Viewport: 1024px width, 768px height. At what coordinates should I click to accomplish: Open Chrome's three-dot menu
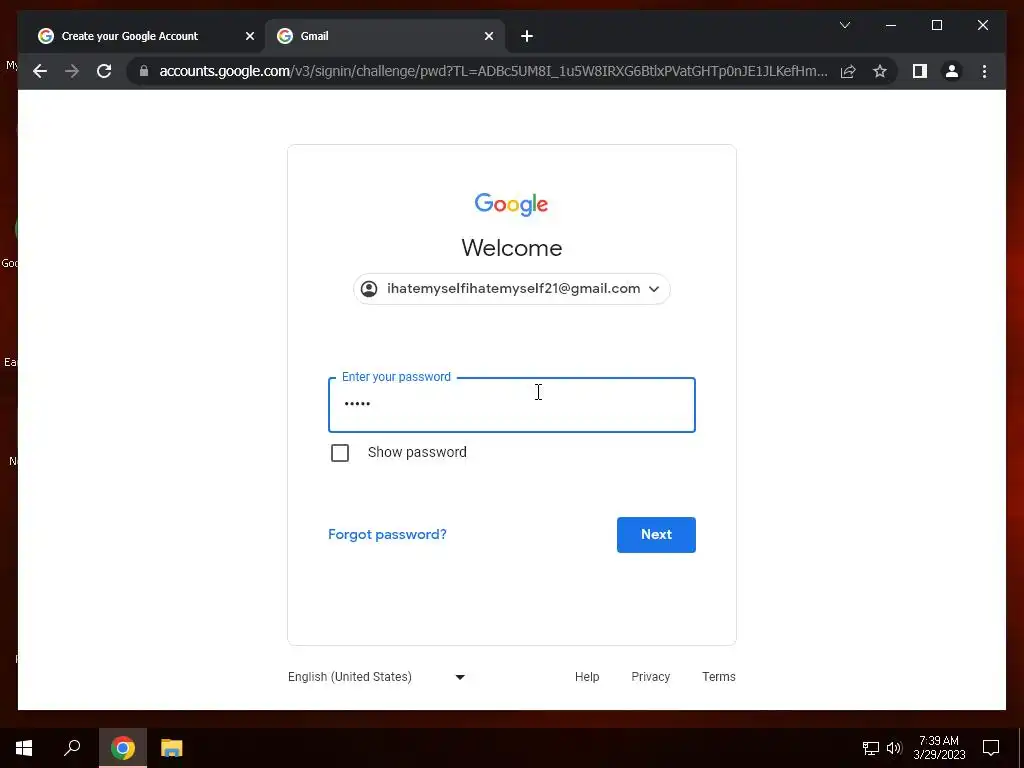pyautogui.click(x=984, y=71)
